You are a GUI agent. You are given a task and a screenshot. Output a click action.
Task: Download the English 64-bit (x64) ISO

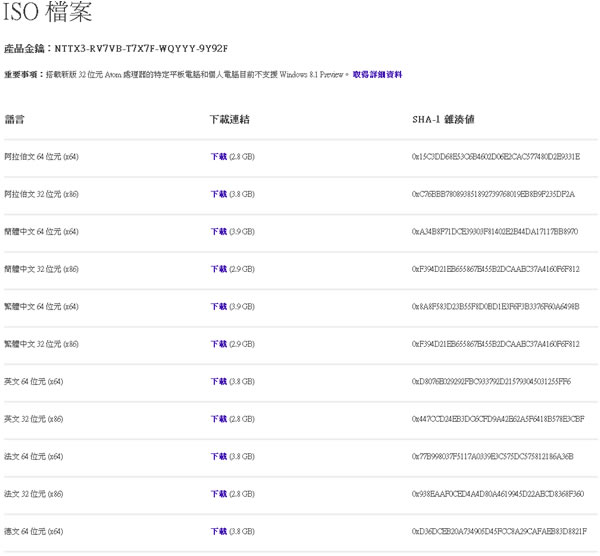(x=218, y=382)
